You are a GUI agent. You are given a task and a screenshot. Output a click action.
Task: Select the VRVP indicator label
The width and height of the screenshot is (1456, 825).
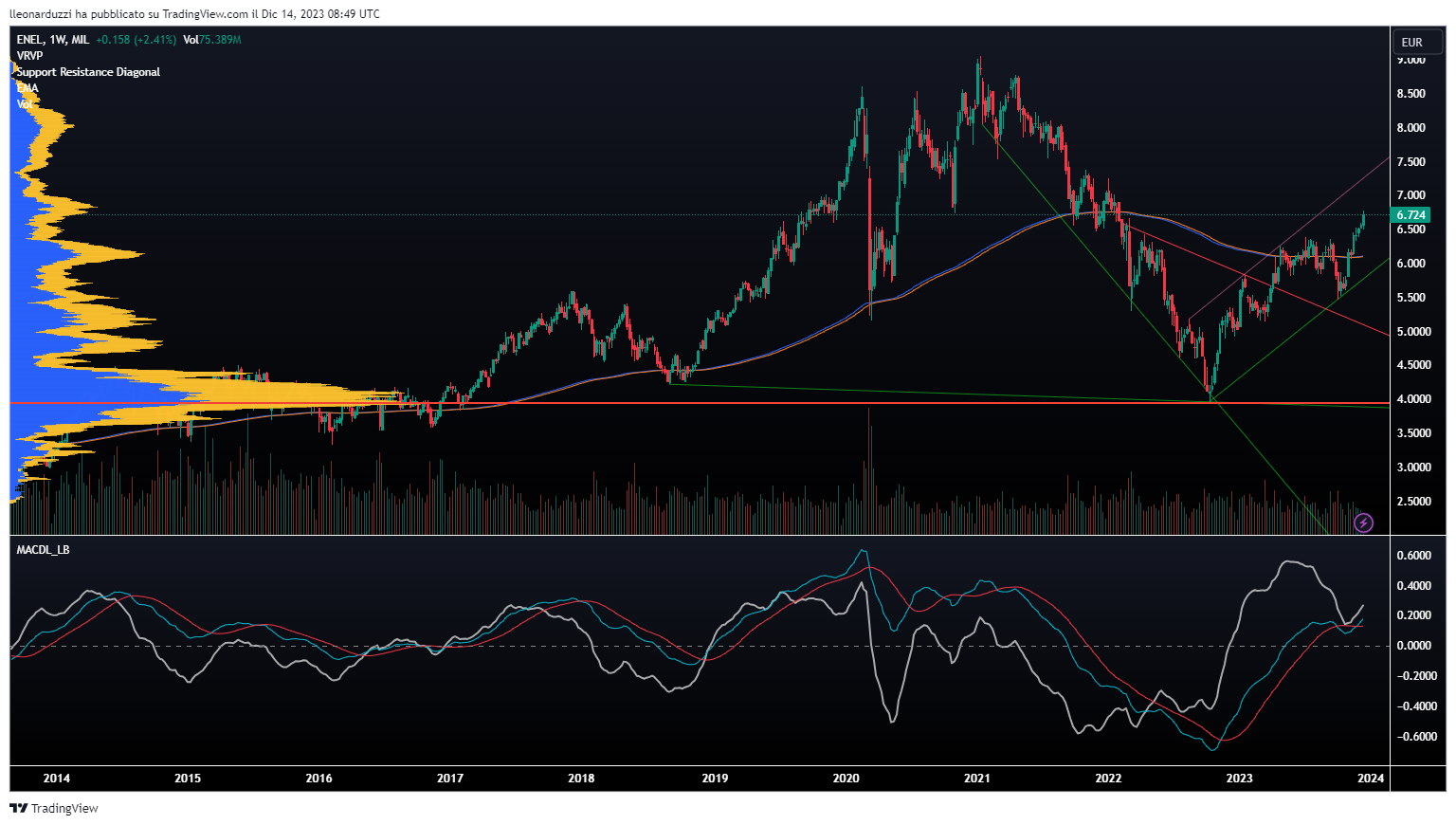29,56
